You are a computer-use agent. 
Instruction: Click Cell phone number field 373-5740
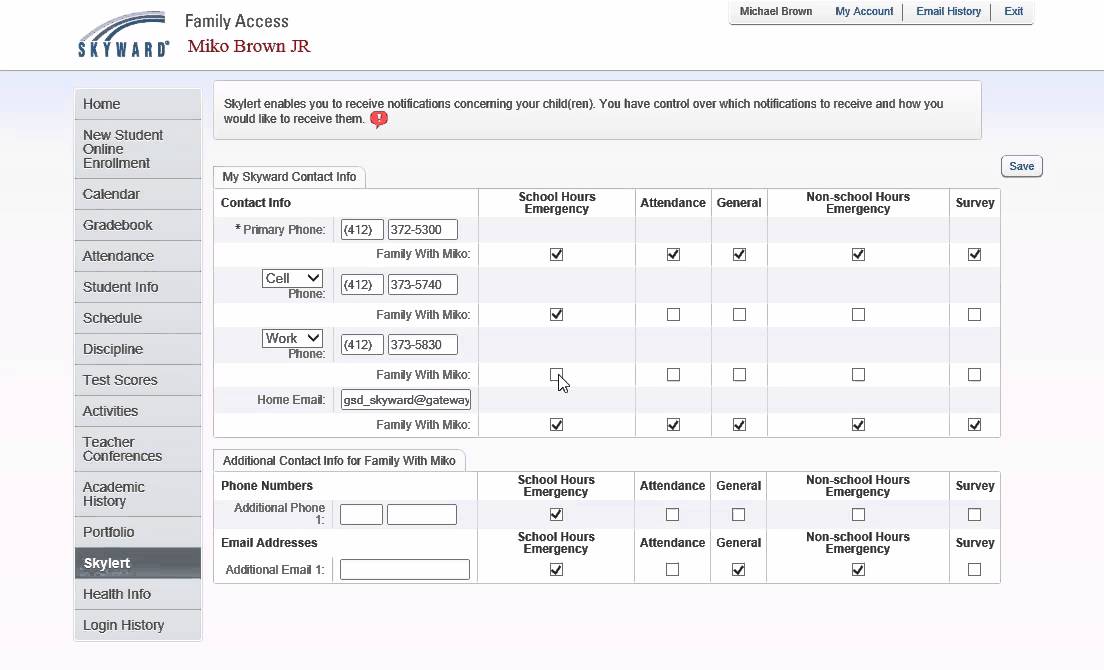click(x=422, y=284)
